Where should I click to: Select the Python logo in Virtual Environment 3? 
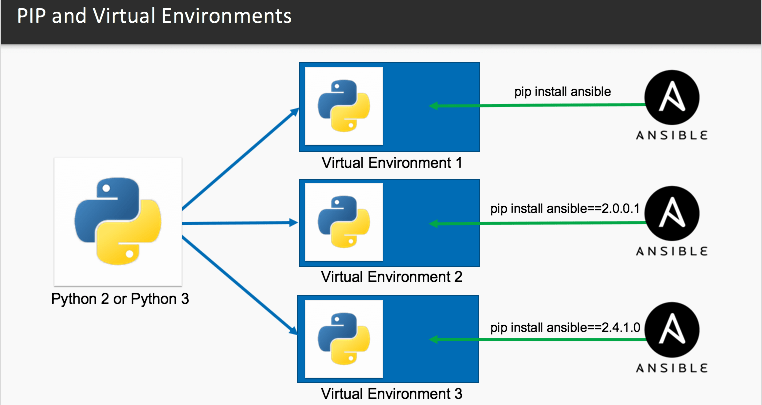point(344,339)
